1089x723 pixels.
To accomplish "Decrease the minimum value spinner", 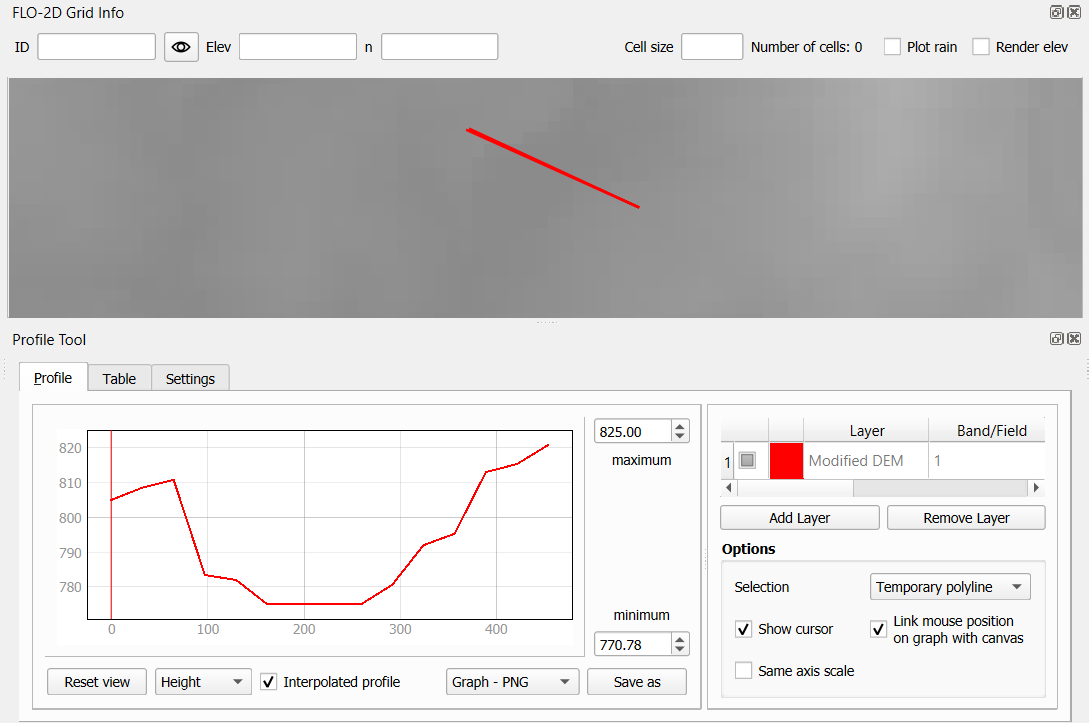I will tap(681, 649).
